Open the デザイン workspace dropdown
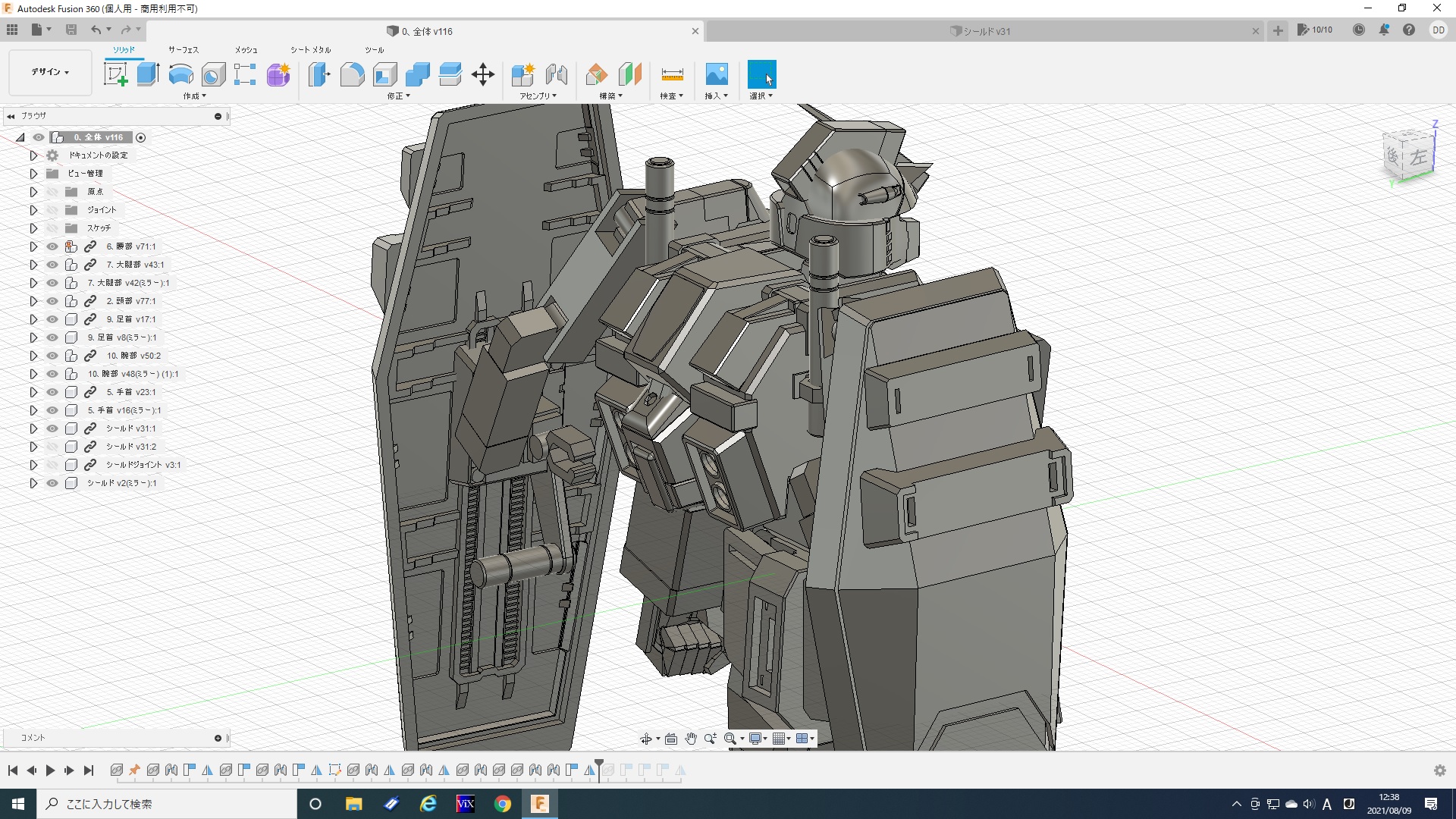Viewport: 1456px width, 819px height. [x=50, y=72]
